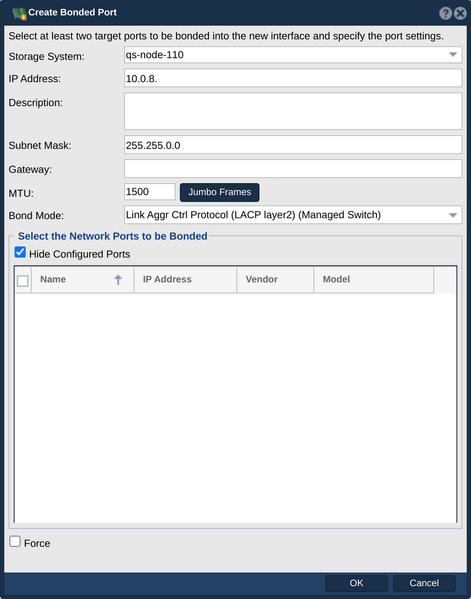This screenshot has width=471, height=599.
Task: Sort by Model column header
Action: (374, 280)
